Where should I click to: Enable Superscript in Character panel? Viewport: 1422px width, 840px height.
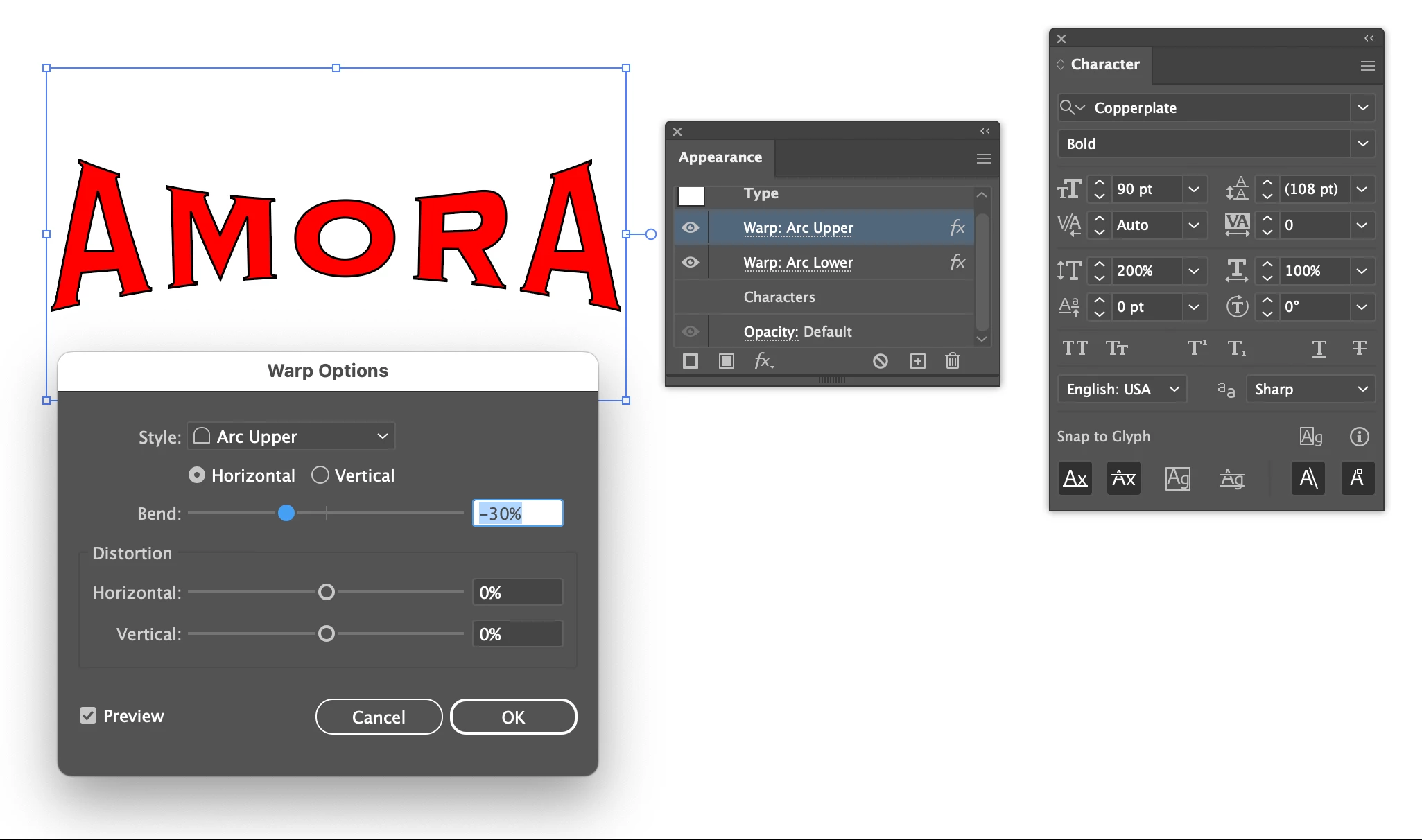tap(1197, 348)
